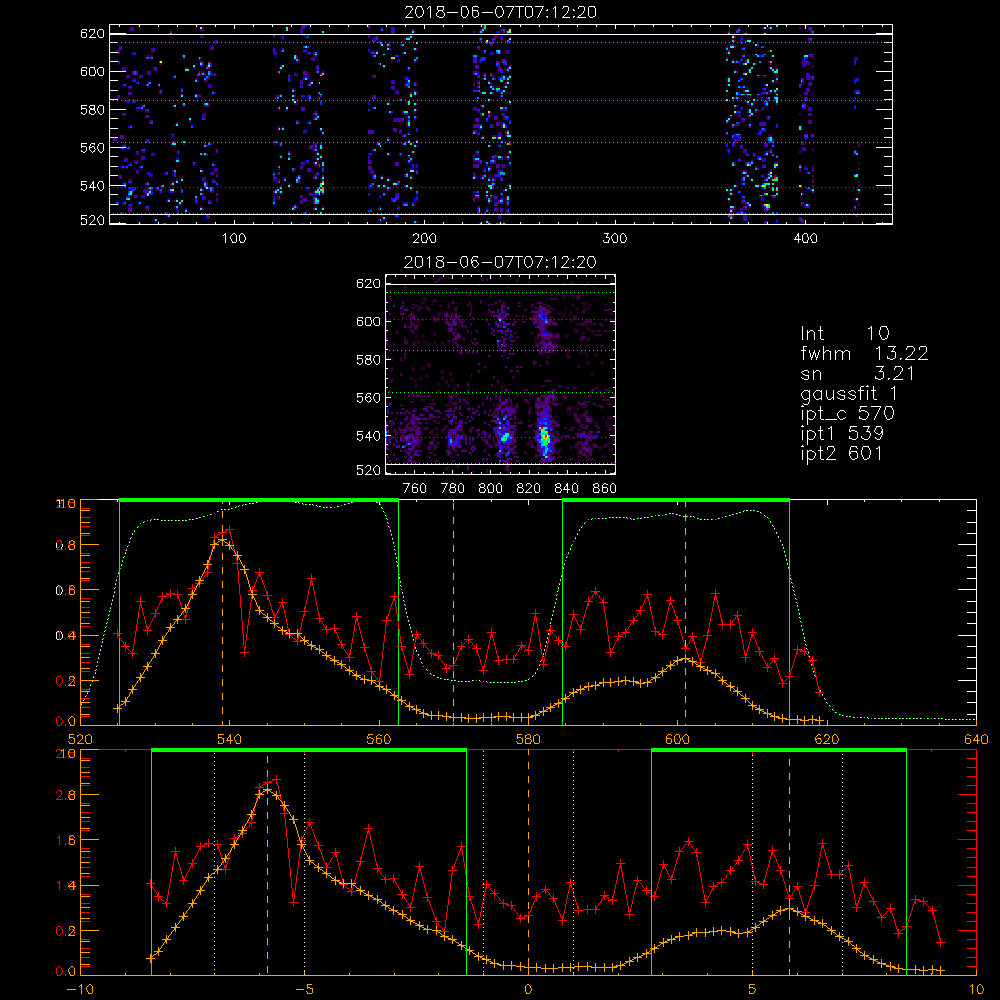Click the timestamp title above the wide top image
This screenshot has height=1000, width=1000.
(501, 12)
